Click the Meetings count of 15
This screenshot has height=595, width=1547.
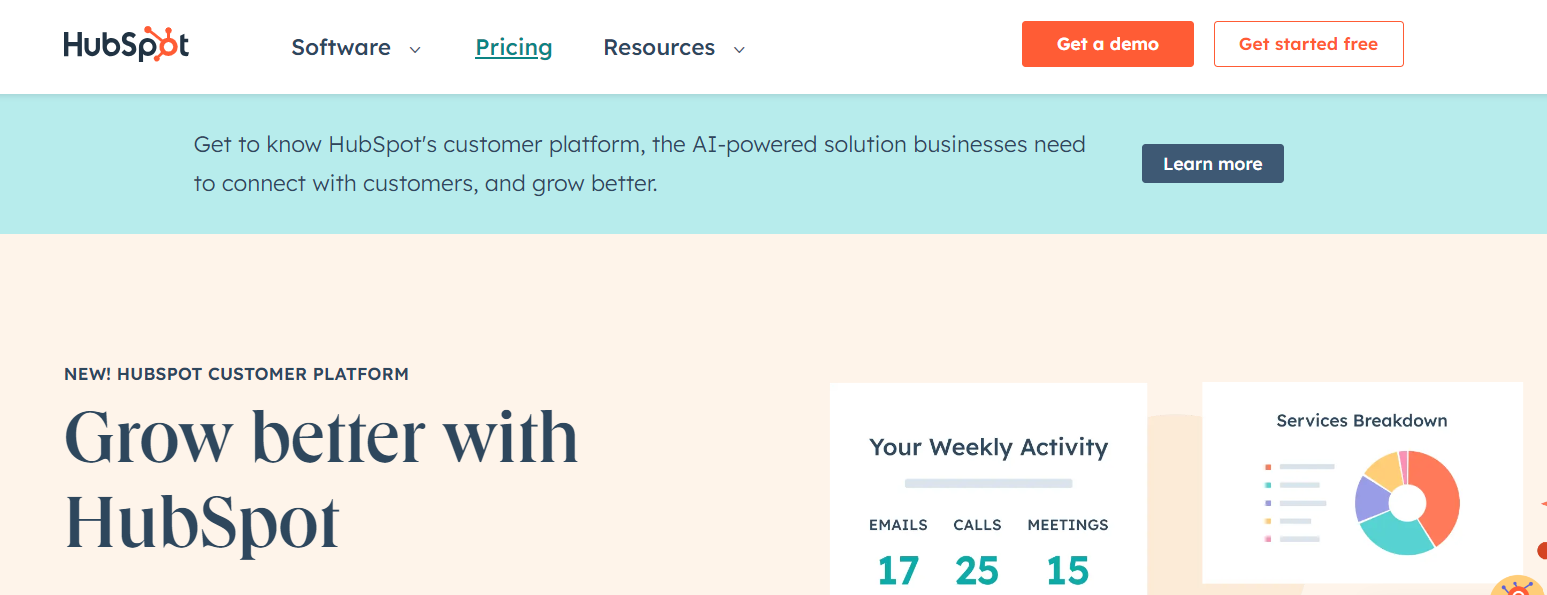coord(1067,570)
